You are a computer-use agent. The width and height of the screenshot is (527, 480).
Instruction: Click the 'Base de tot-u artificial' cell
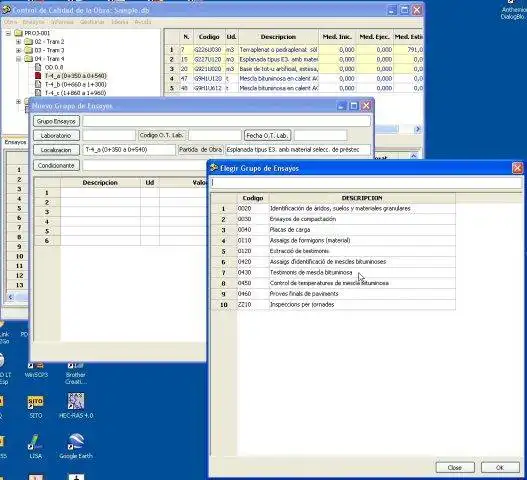278,69
